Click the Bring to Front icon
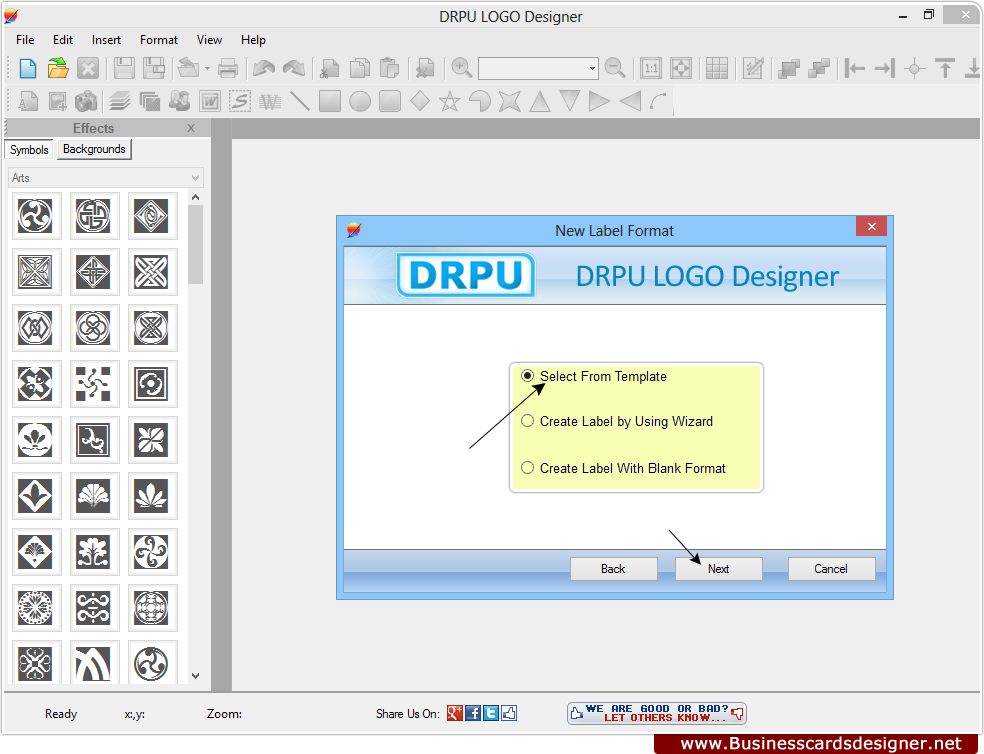The width and height of the screenshot is (984, 754). (789, 68)
